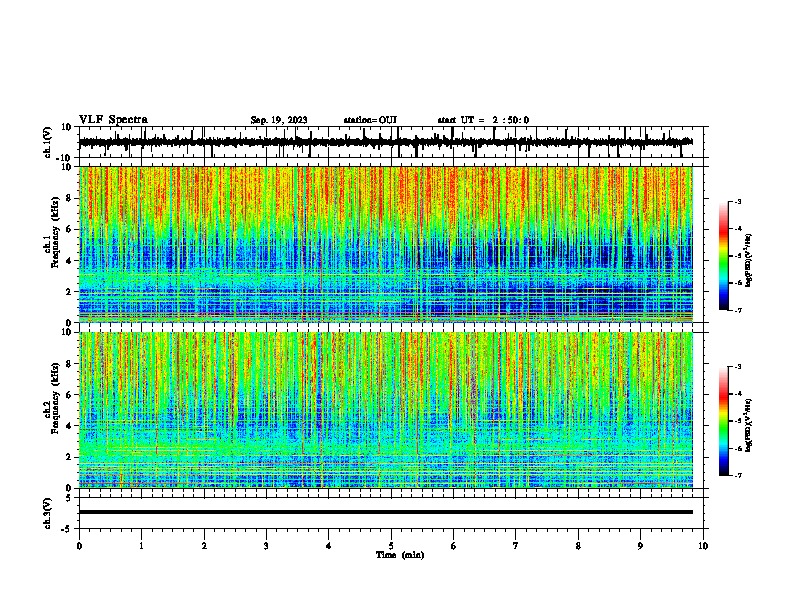Click the ch.2 color bar PSD label

point(748,425)
